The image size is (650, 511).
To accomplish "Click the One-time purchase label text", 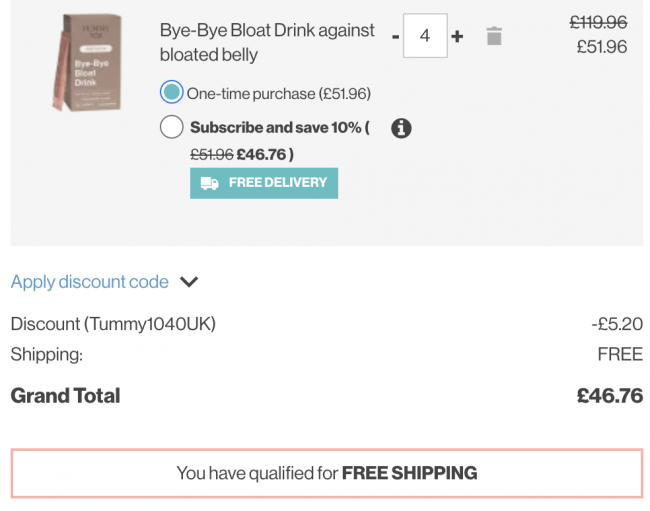I will 279,94.
